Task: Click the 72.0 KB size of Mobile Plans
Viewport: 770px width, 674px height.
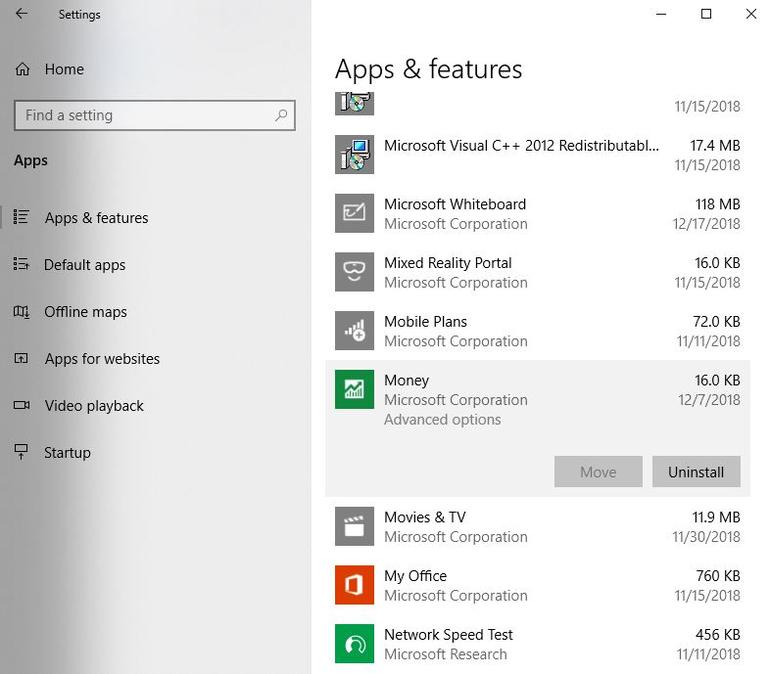Action: [x=716, y=322]
